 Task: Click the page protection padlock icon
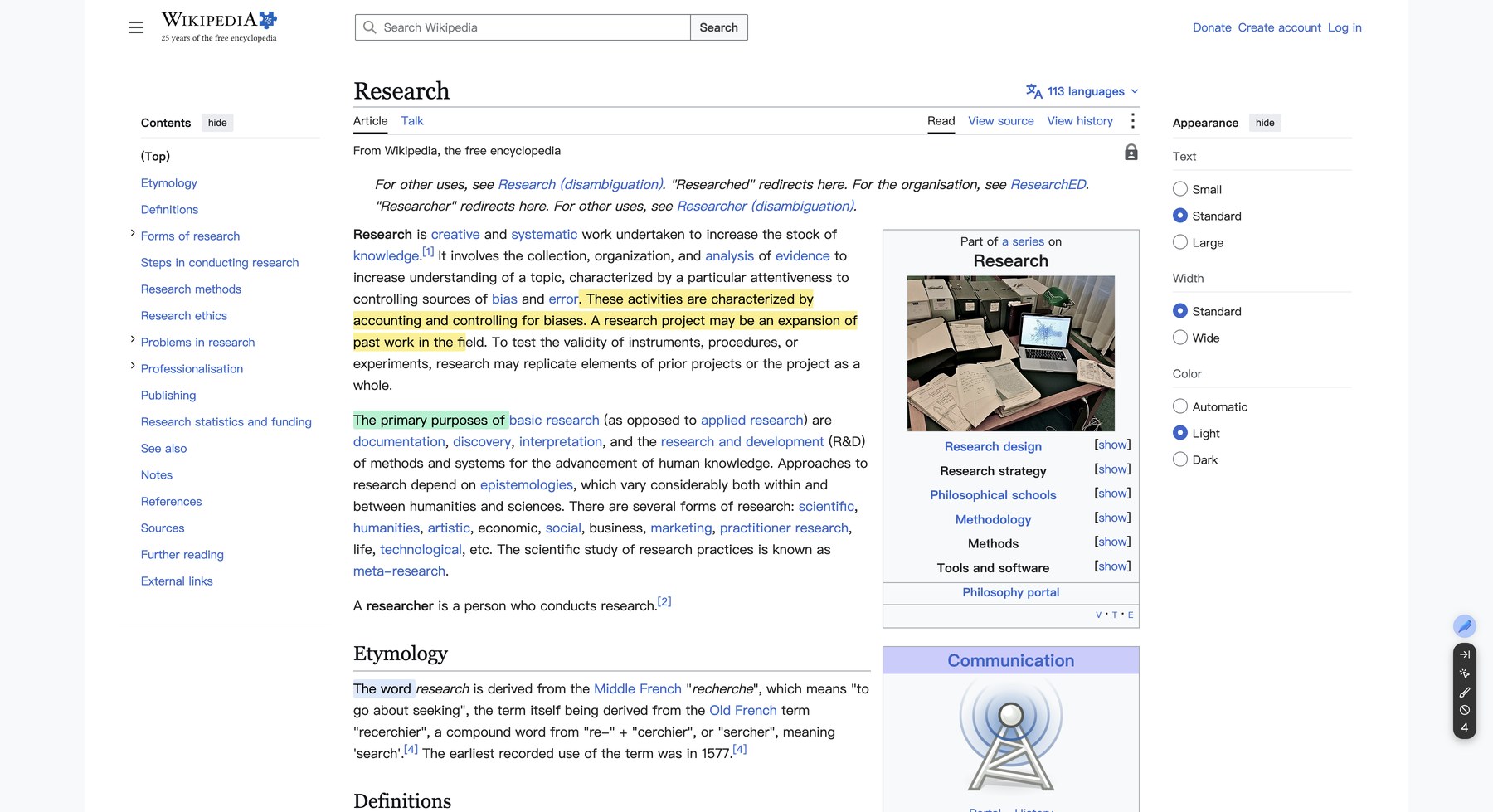click(1131, 152)
